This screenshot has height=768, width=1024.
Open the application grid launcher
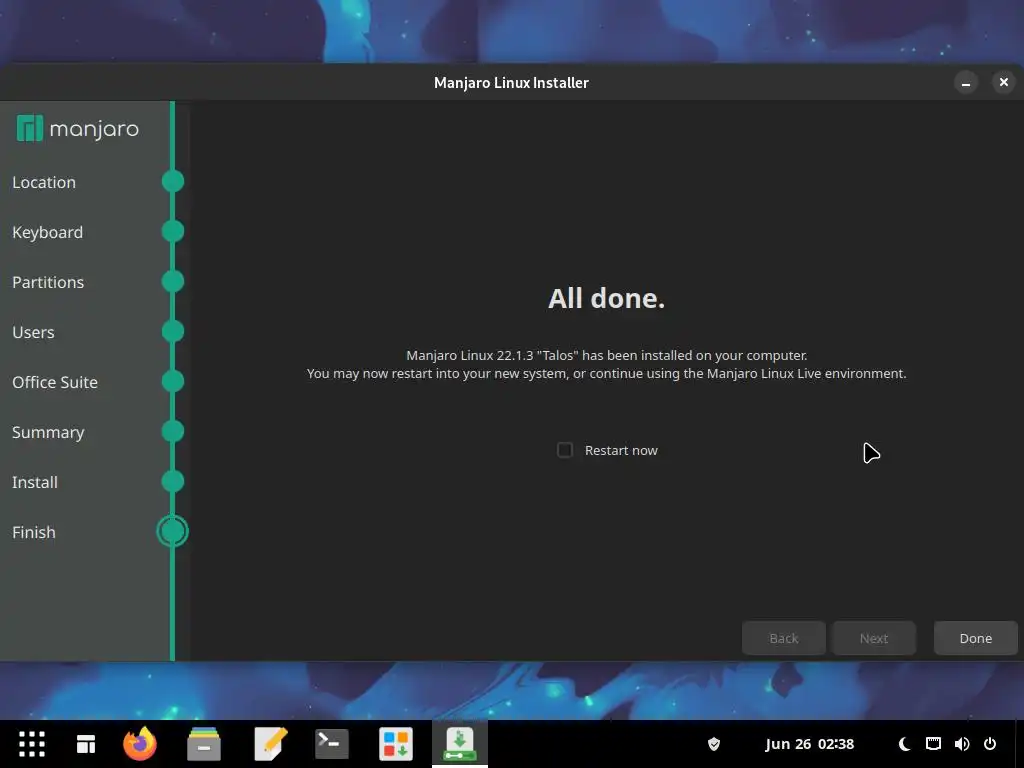coord(31,744)
